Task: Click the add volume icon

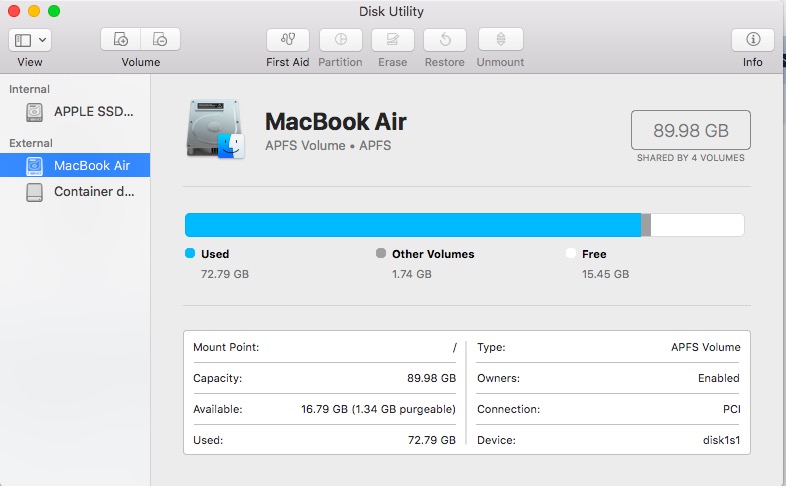Action: [x=120, y=39]
